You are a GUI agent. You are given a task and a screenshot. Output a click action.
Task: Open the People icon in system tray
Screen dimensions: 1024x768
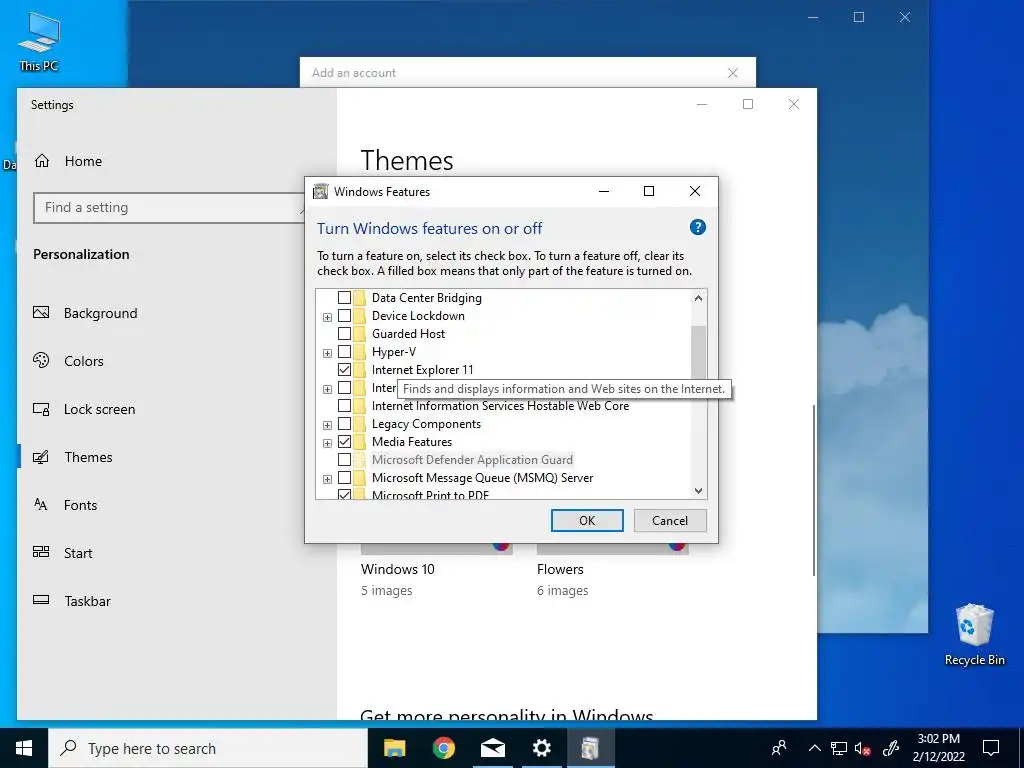[x=778, y=748]
